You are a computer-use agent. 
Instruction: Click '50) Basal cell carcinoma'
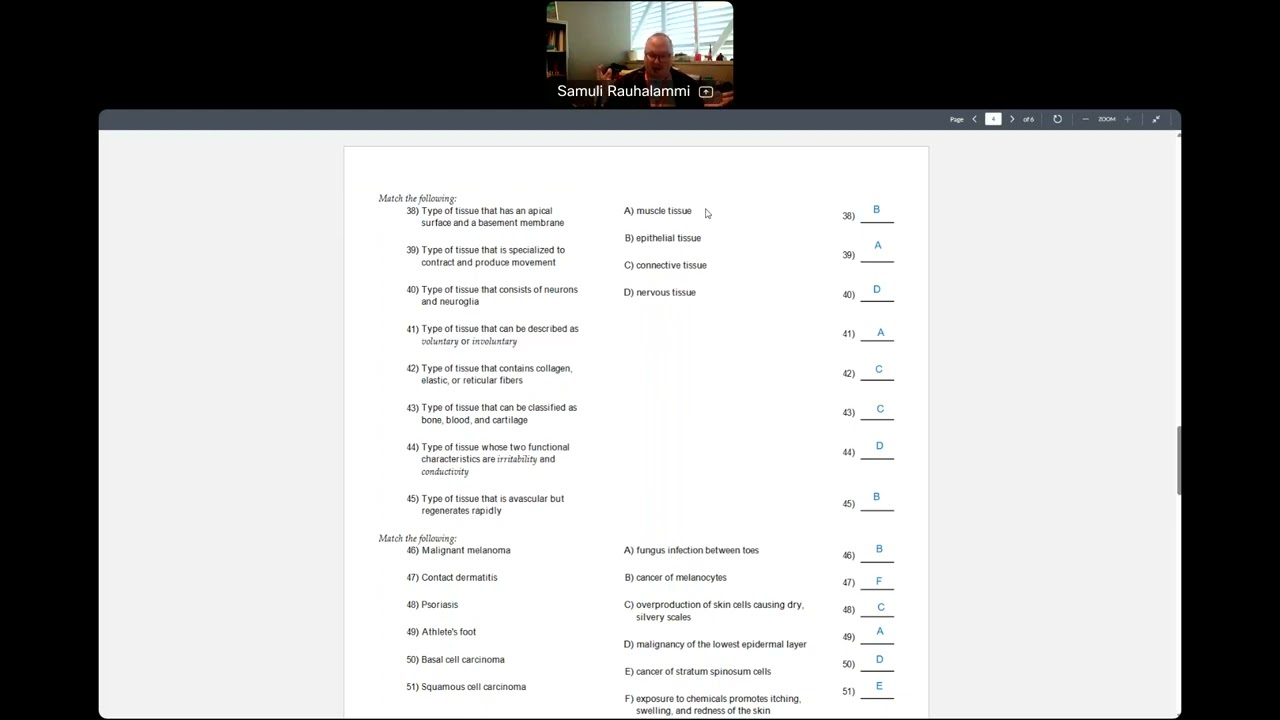(x=455, y=659)
